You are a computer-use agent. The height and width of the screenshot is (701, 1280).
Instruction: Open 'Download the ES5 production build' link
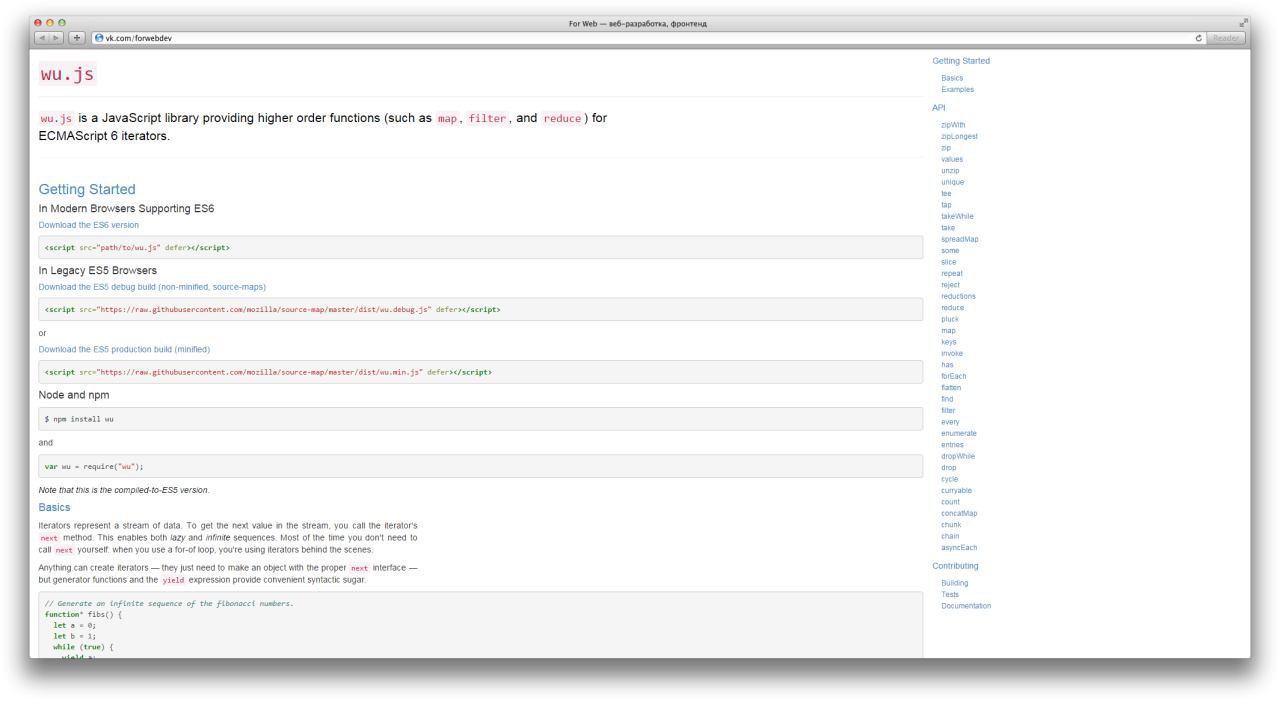pos(124,349)
